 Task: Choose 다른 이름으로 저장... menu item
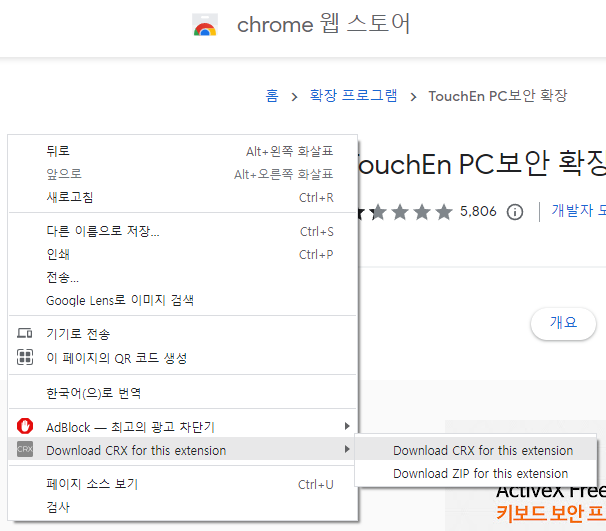182,231
